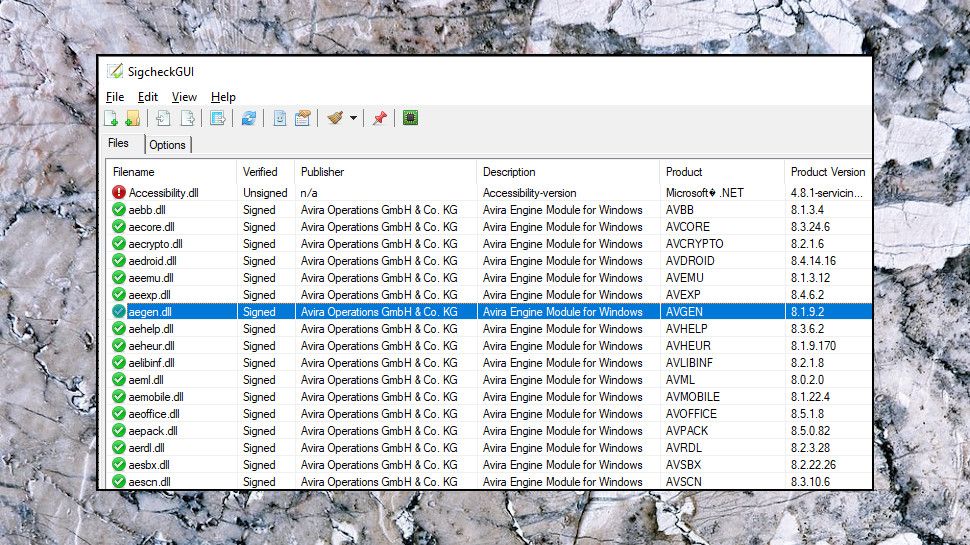Click green check icon beside aecore.dll
970x545 pixels.
119,226
